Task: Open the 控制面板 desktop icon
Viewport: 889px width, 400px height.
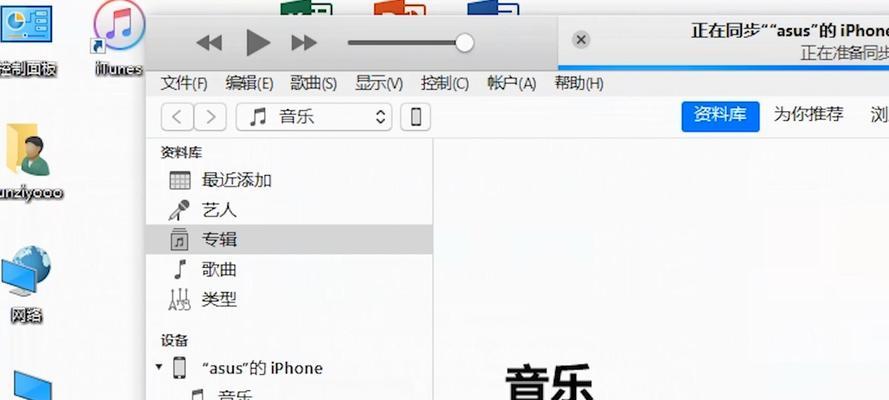Action: pyautogui.click(x=27, y=41)
